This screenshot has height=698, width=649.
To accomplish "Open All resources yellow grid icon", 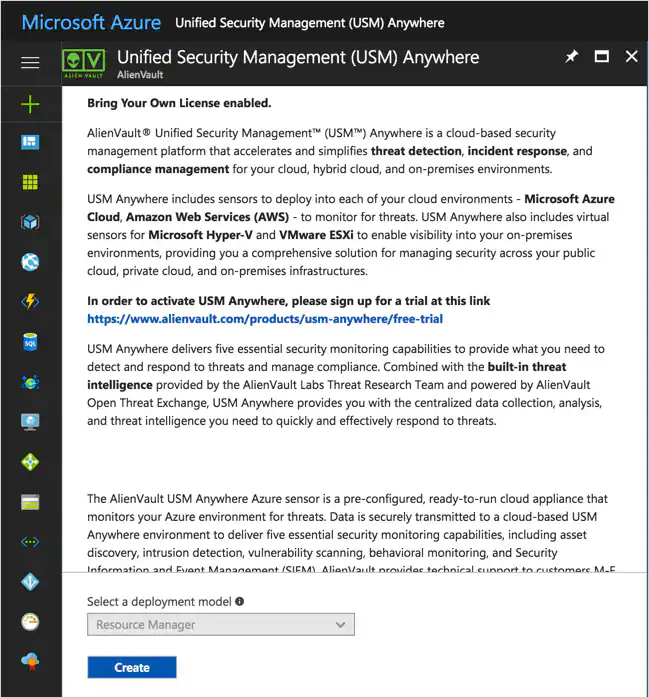I will point(30,182).
